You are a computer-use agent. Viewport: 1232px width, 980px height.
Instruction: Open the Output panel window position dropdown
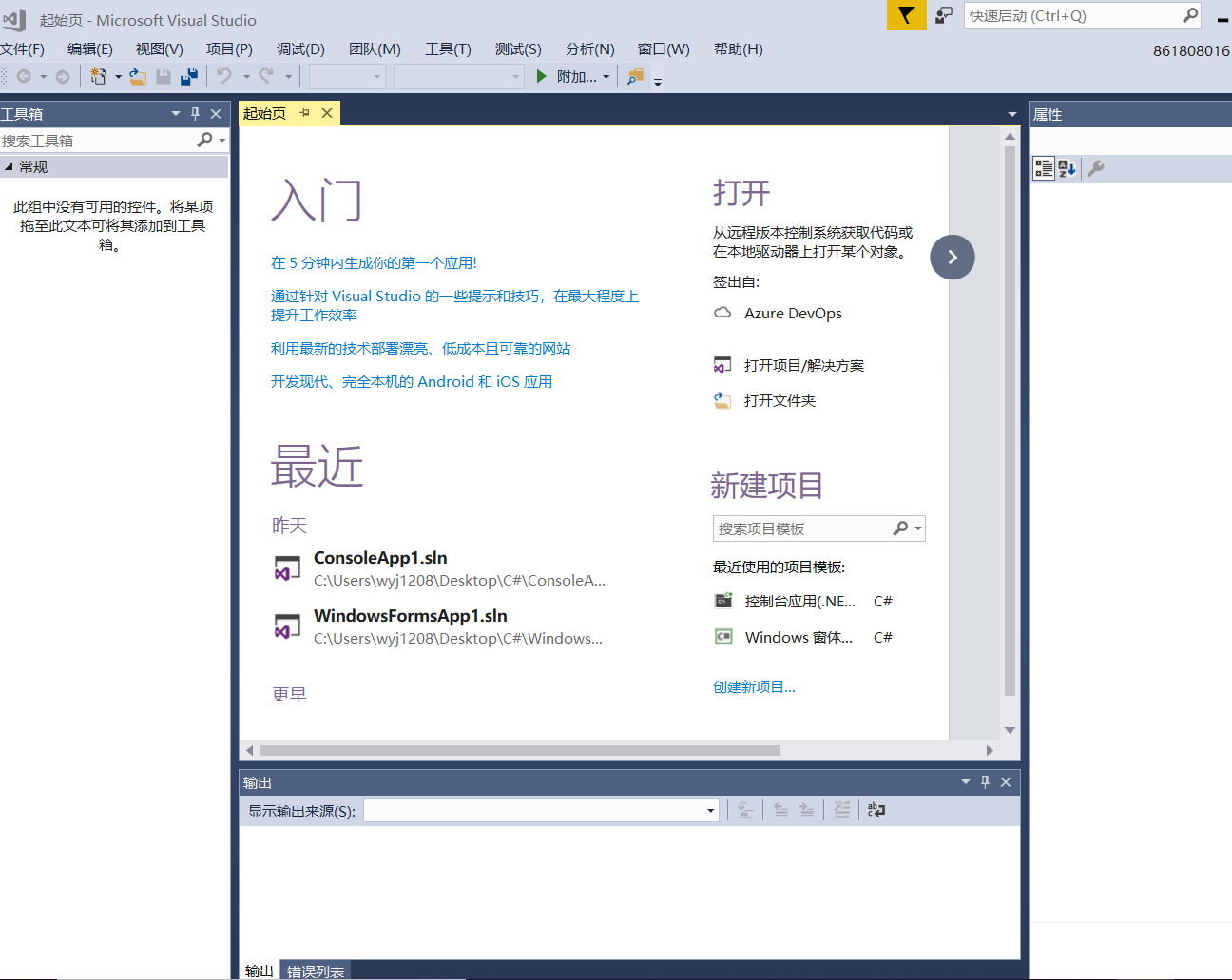click(965, 781)
